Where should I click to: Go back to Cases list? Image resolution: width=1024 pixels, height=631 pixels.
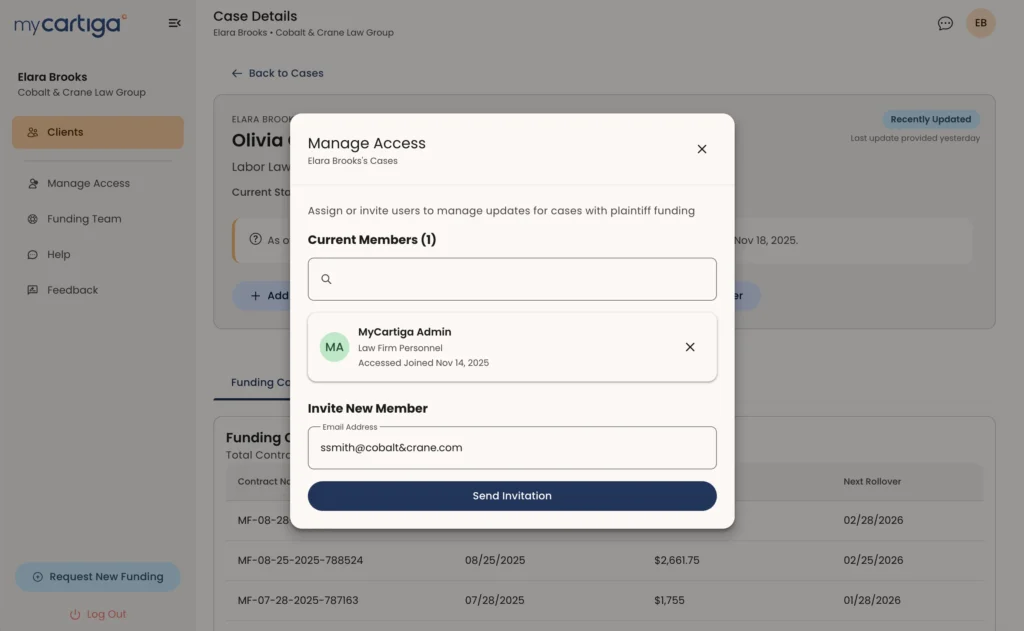[278, 73]
